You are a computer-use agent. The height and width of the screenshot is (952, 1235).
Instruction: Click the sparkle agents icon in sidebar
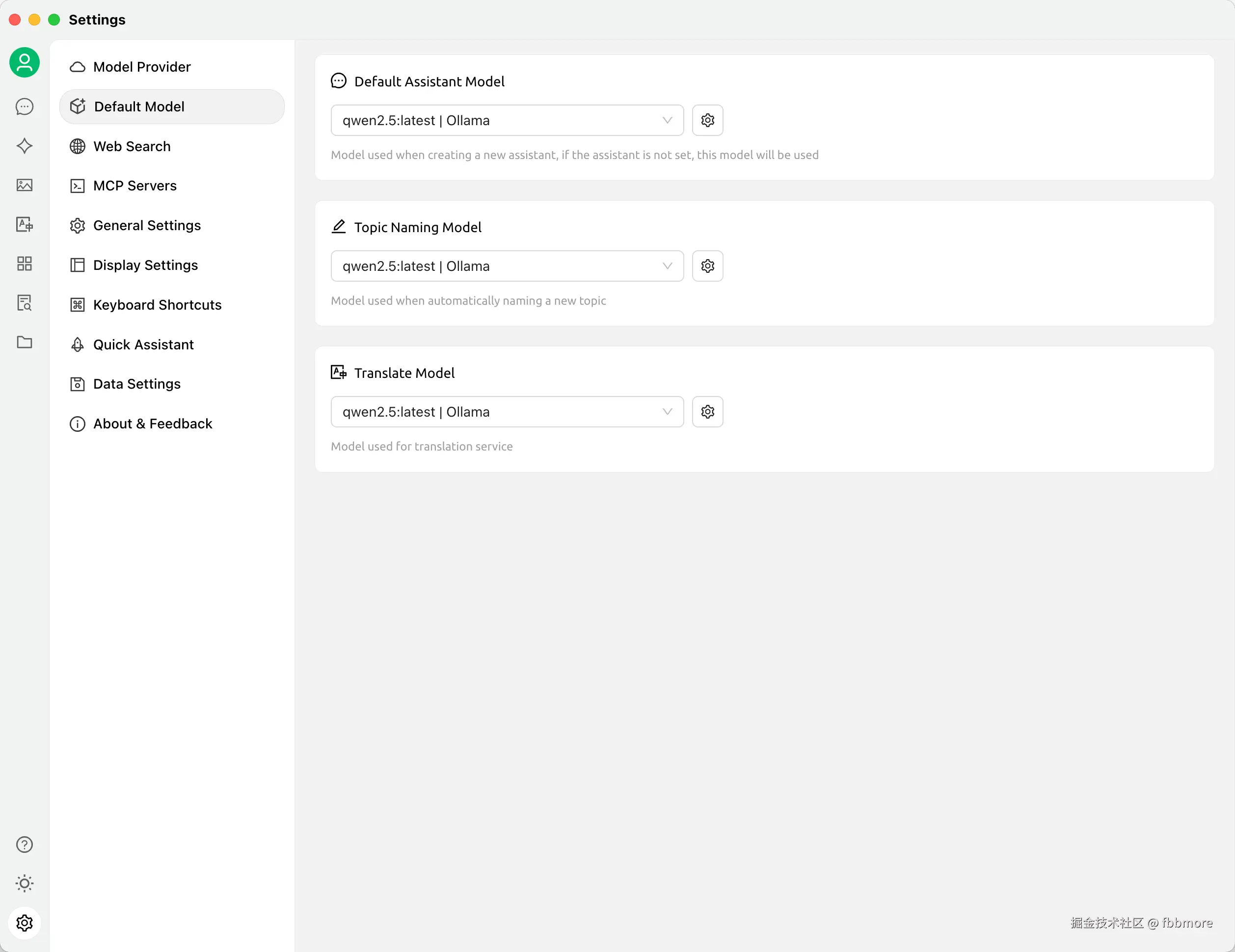[25, 146]
